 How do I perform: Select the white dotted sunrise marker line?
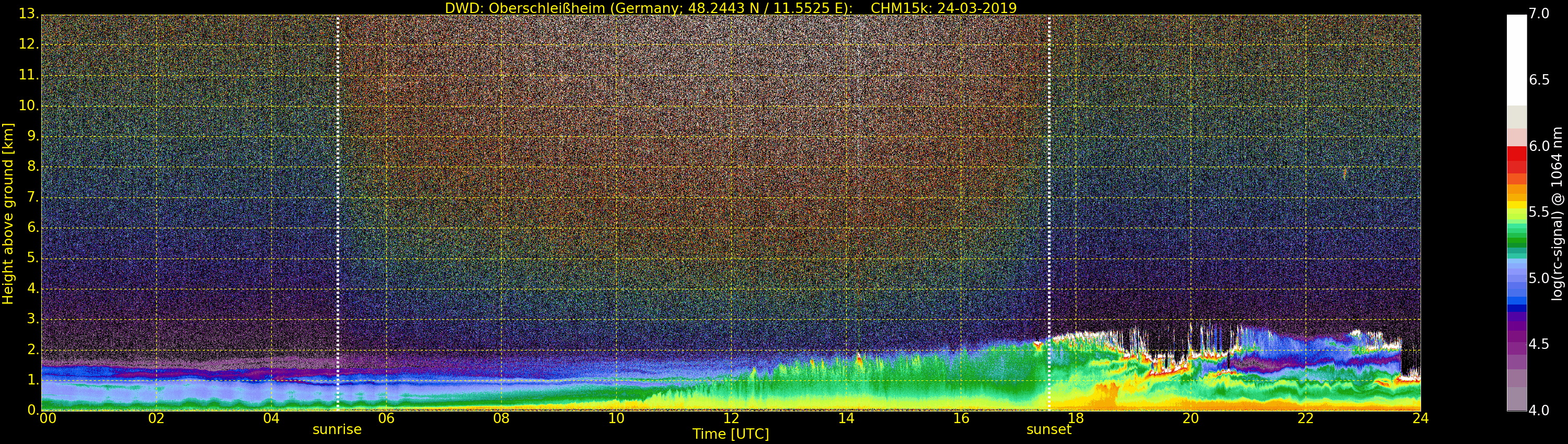pos(338,213)
